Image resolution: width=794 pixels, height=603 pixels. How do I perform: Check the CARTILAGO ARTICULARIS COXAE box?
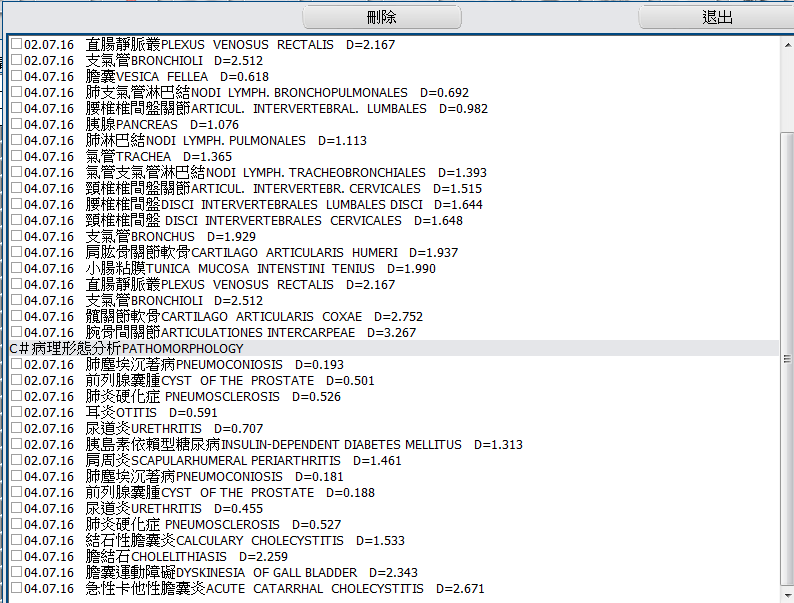coord(16,317)
